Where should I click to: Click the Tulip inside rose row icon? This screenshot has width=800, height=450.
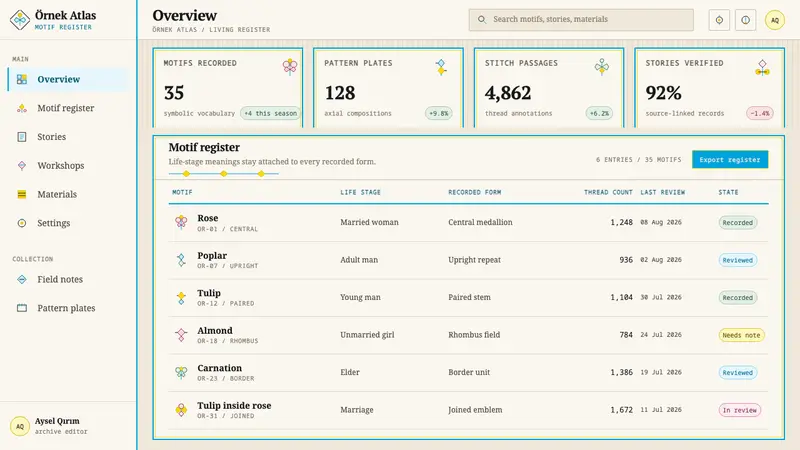(x=181, y=410)
